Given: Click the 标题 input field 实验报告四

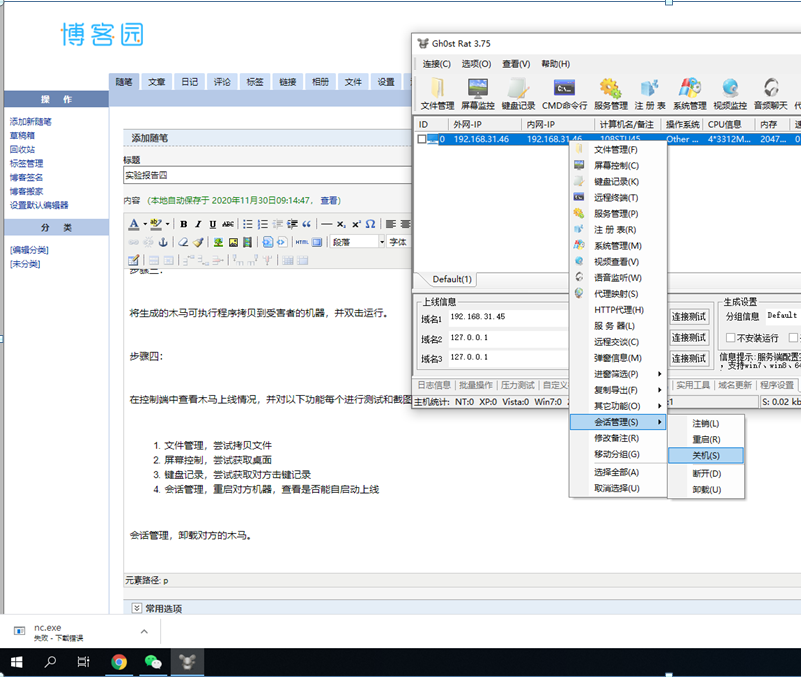Looking at the screenshot, I should pos(267,175).
